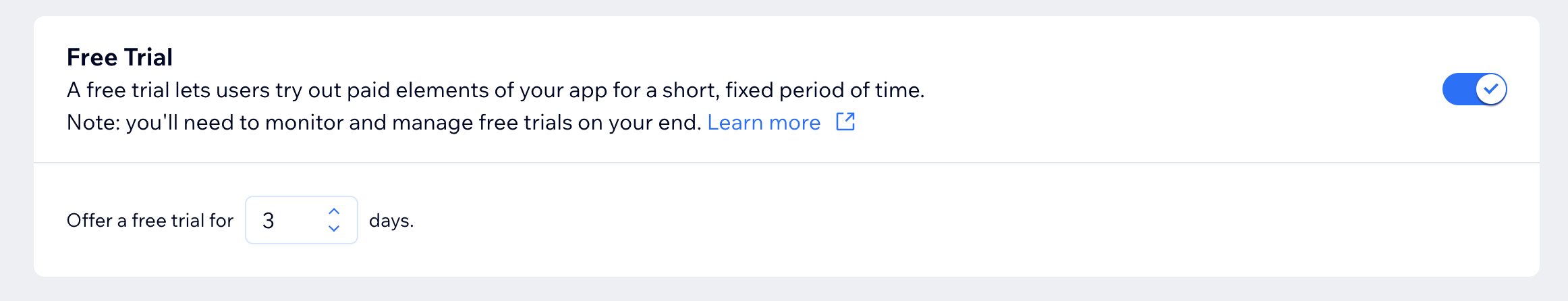Click the checkmark knob on the toggle
This screenshot has height=301, width=1568.
pos(1491,89)
